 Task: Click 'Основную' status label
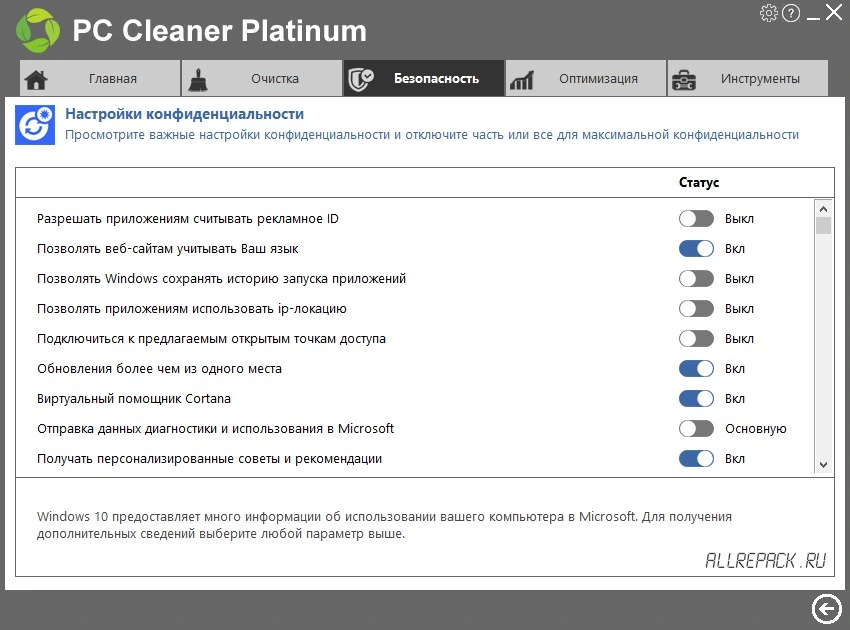[756, 429]
